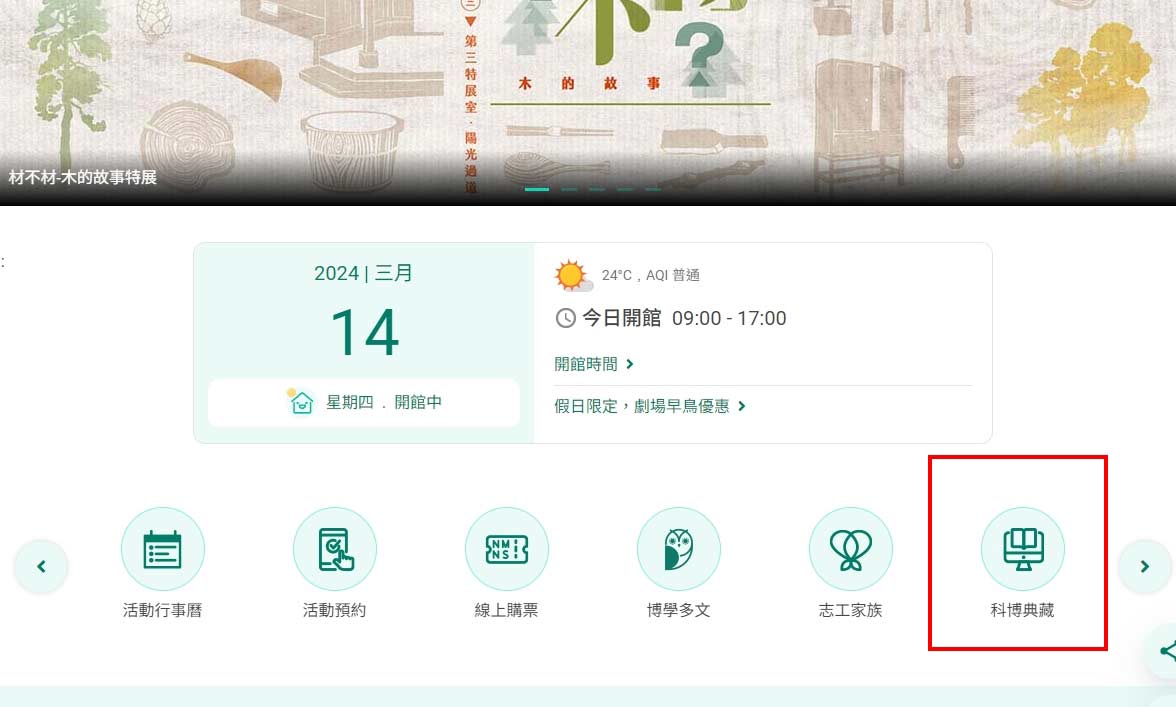Open the 活動預約 reservation icon
Viewport: 1176px width, 707px height.
(334, 550)
